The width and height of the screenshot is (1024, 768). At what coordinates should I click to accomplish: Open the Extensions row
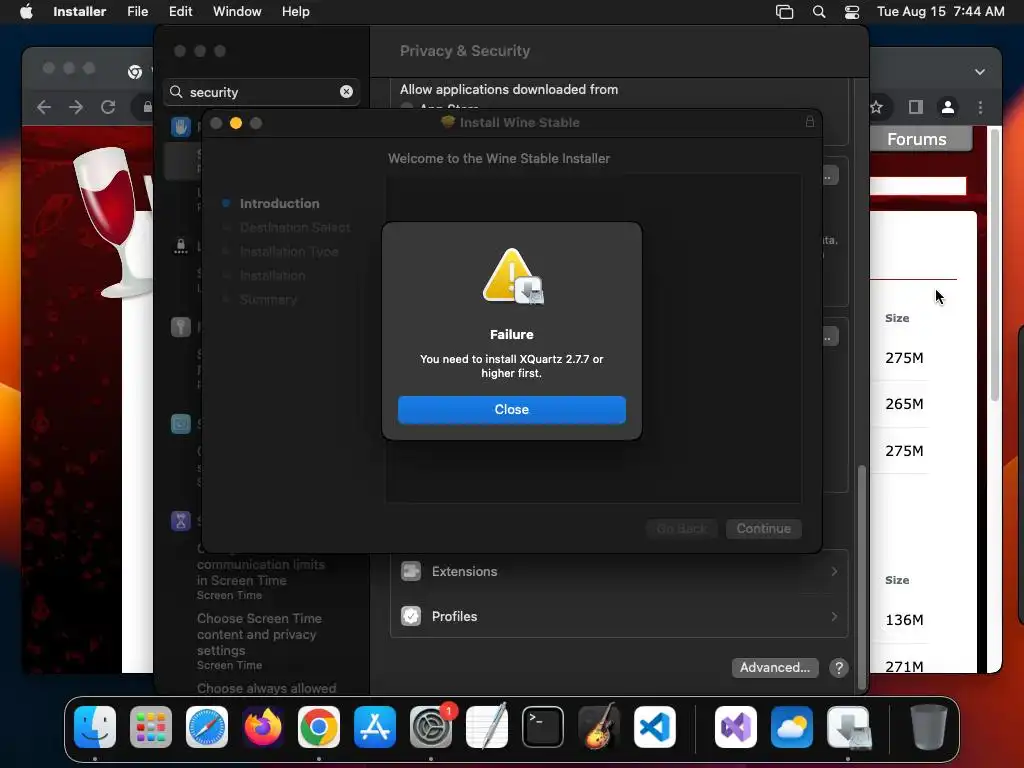click(x=618, y=571)
